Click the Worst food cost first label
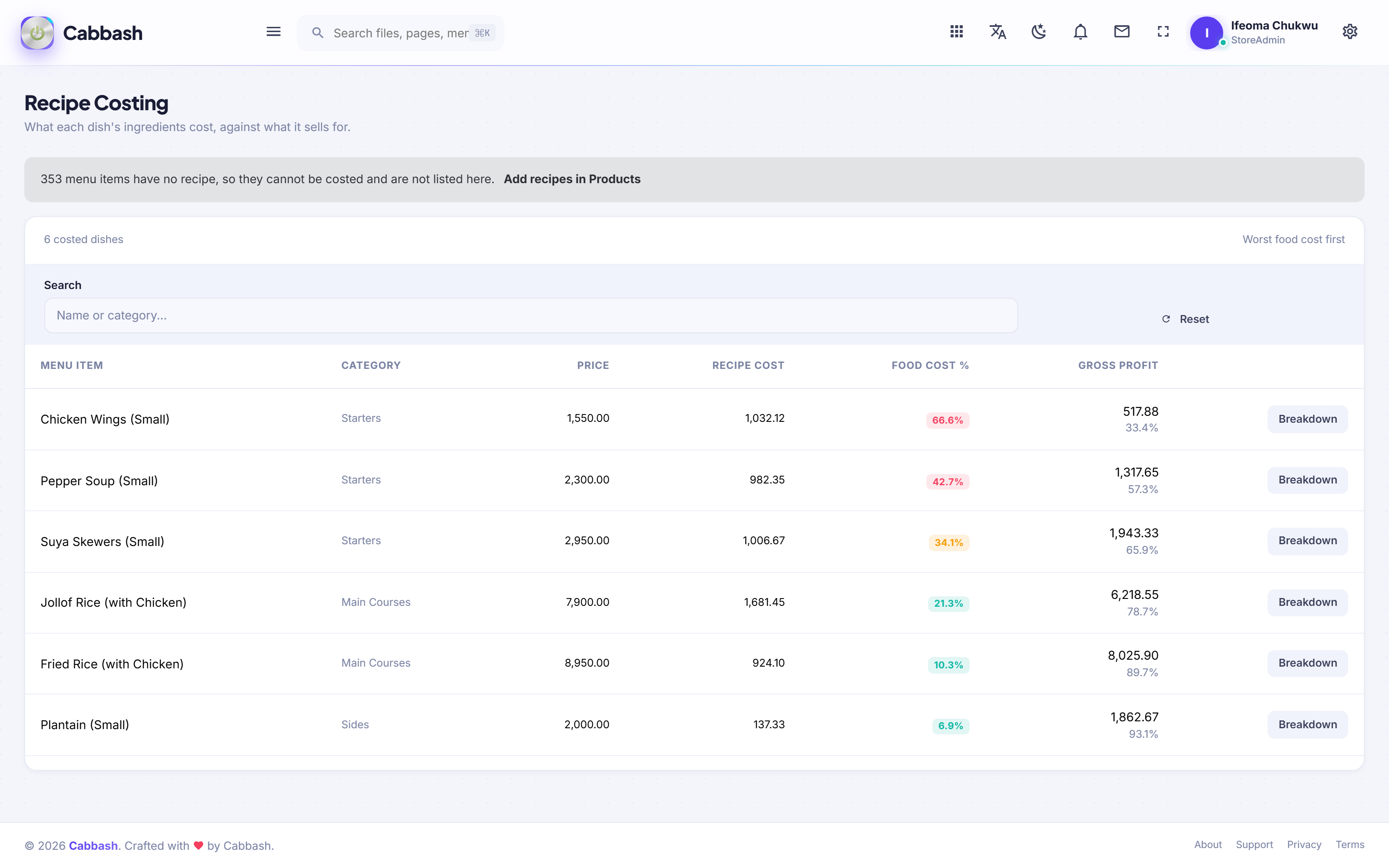The image size is (1389, 868). (1293, 240)
